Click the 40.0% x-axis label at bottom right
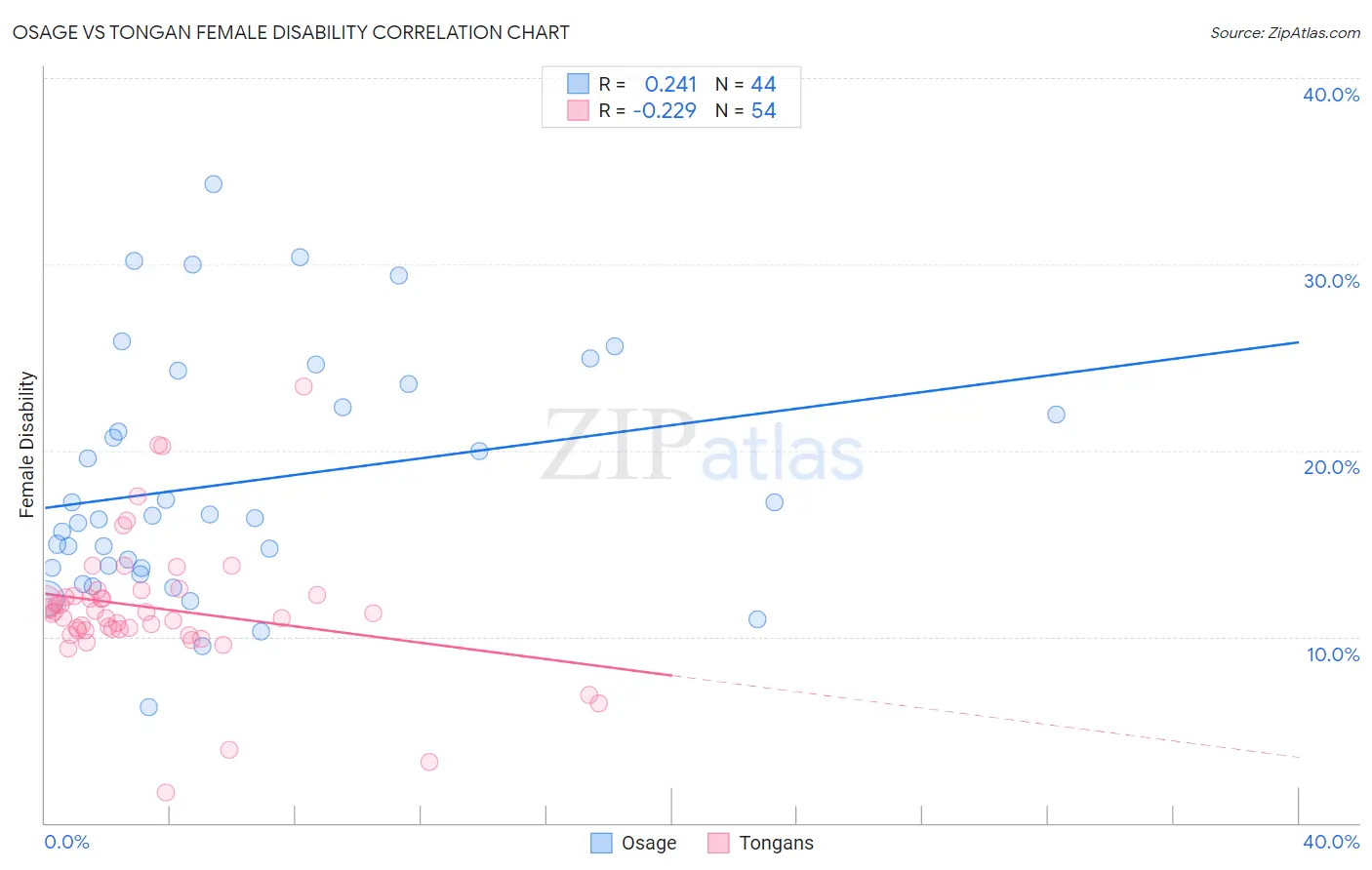 [1331, 842]
